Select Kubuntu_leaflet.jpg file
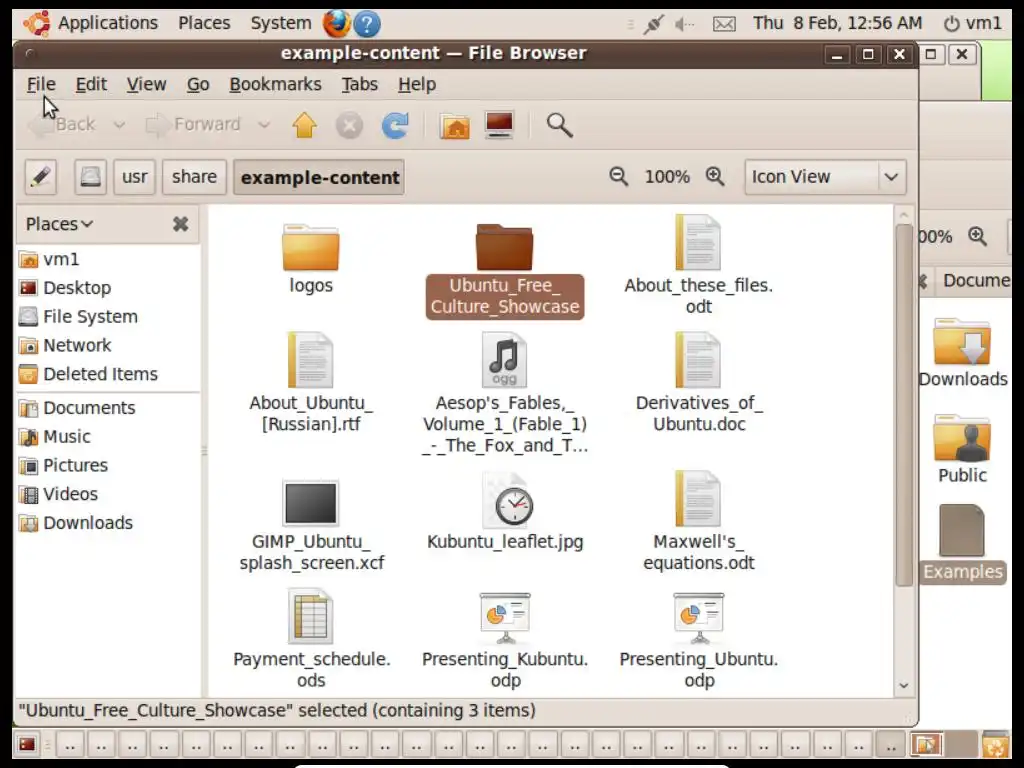 tap(505, 513)
